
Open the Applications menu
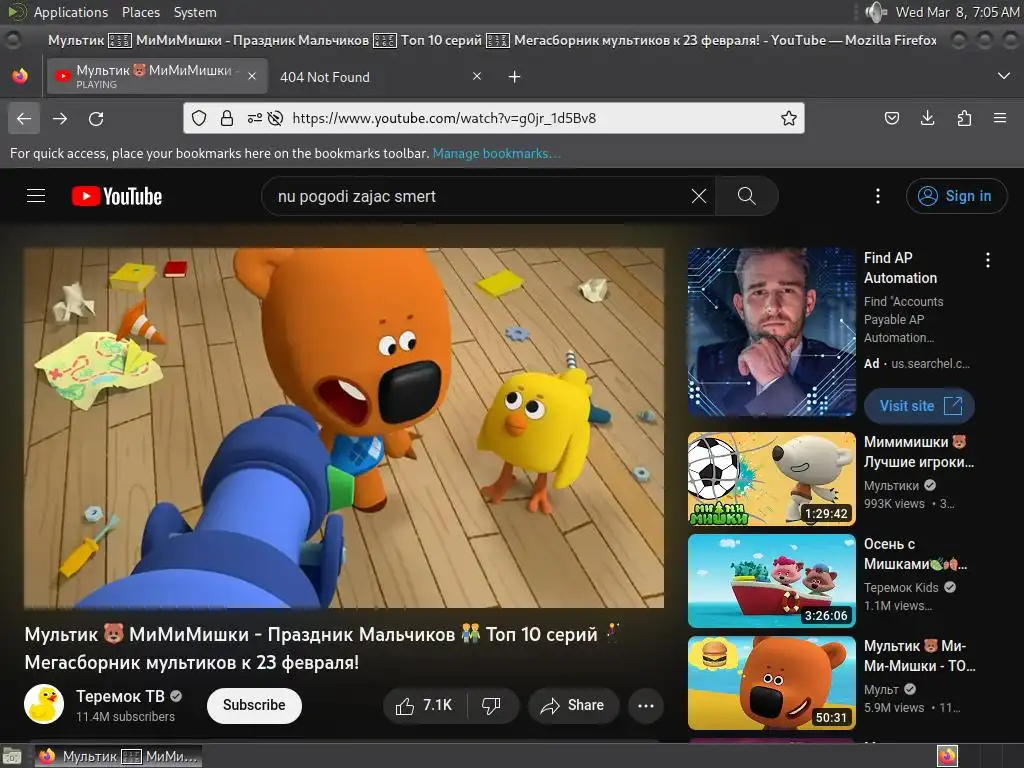click(x=71, y=12)
